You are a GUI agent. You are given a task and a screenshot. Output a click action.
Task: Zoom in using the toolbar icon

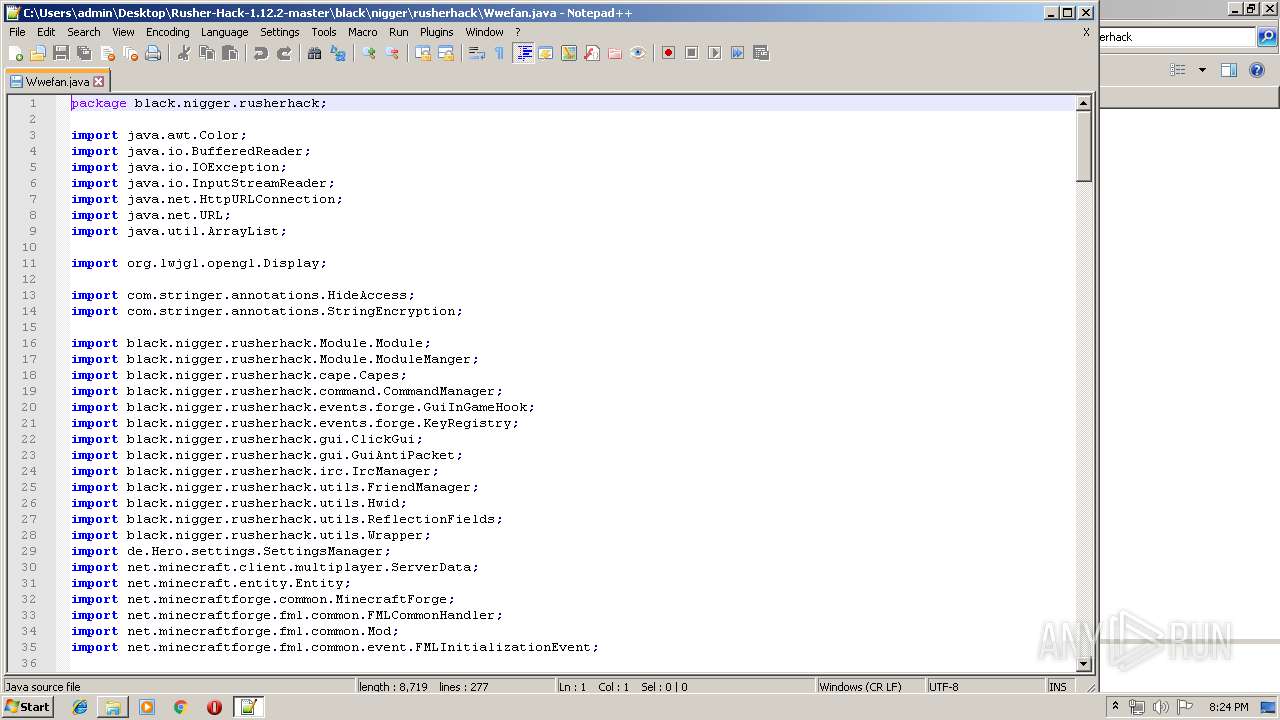(x=369, y=53)
